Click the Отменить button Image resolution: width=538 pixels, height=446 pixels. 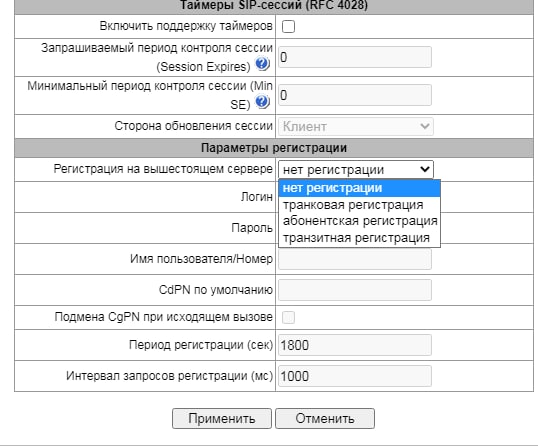point(325,418)
